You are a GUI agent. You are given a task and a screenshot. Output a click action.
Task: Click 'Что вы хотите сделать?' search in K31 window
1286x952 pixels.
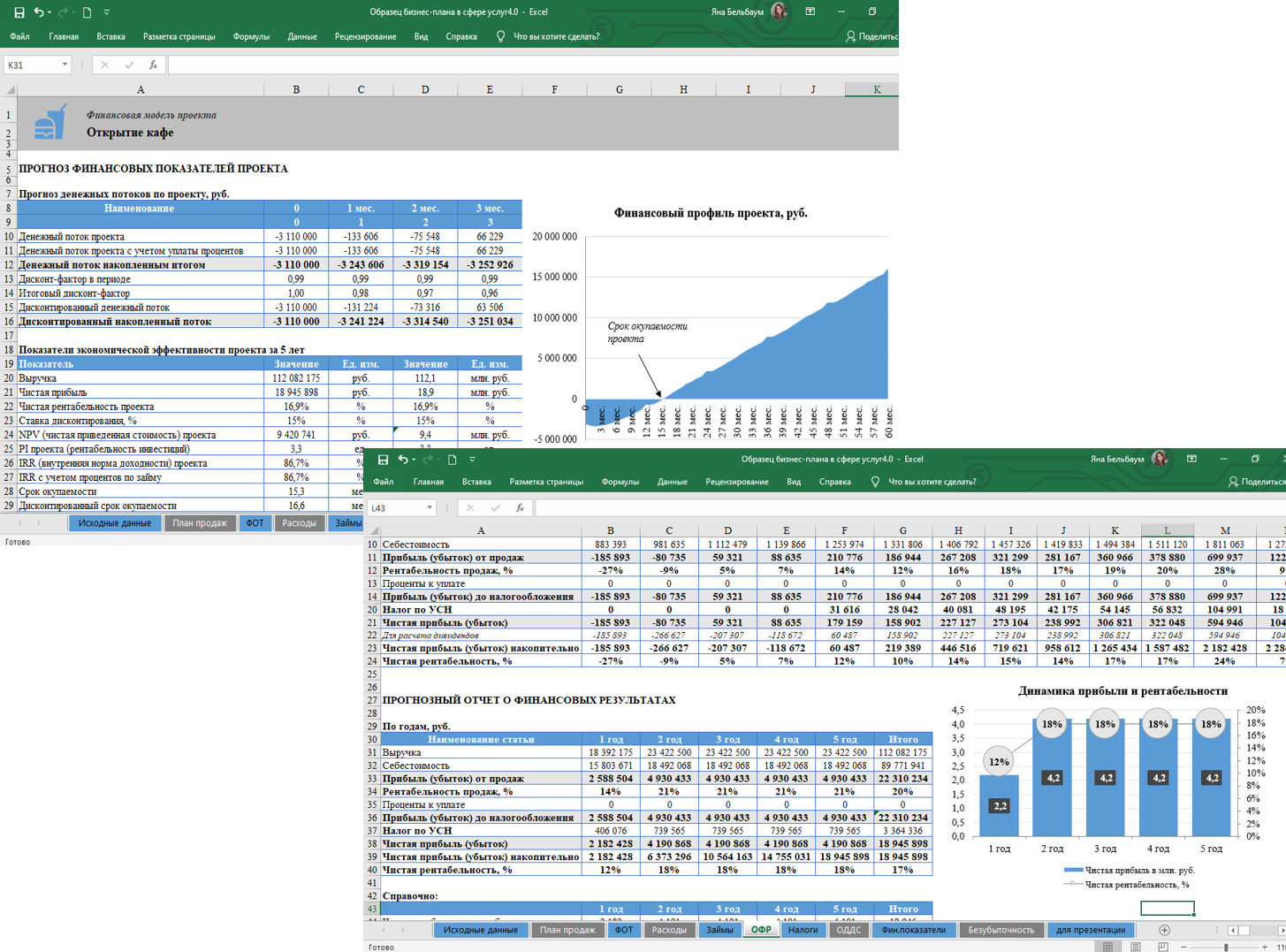coord(556,37)
